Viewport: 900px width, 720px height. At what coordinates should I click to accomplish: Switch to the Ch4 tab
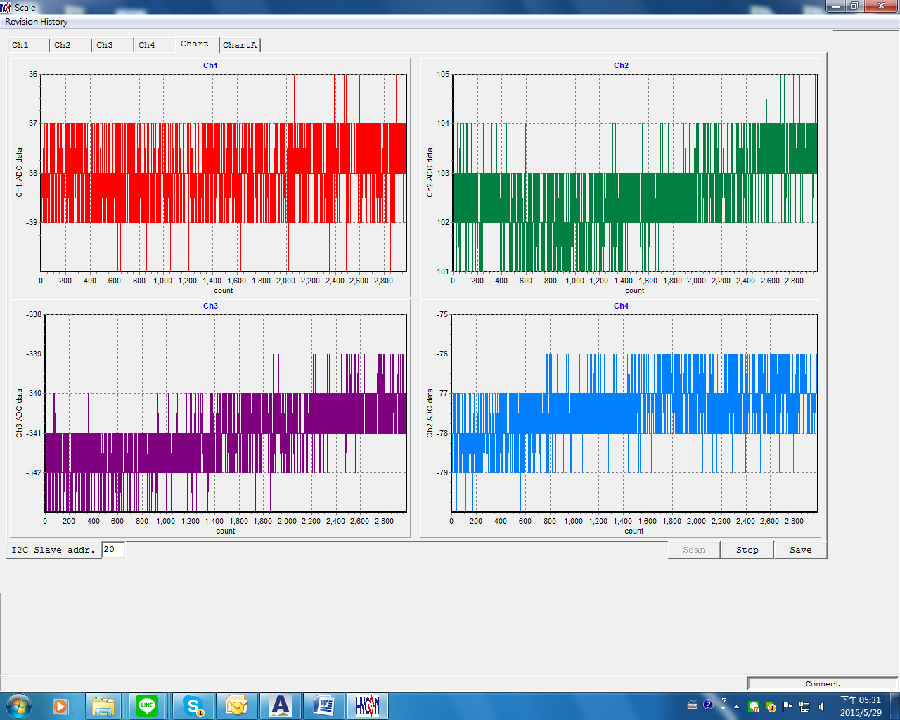coord(154,45)
